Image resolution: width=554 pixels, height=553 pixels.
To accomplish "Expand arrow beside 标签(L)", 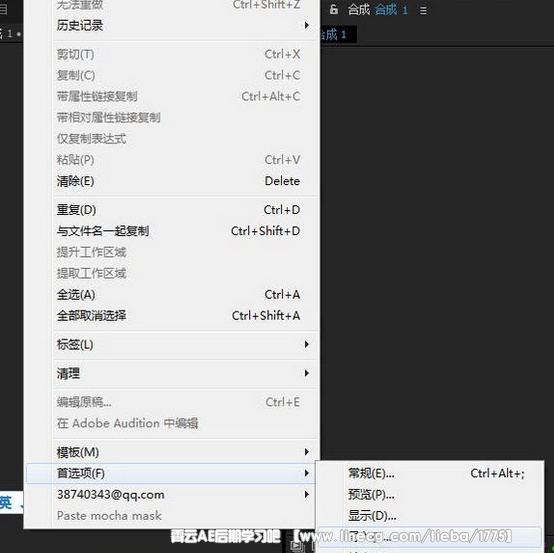I will (307, 344).
